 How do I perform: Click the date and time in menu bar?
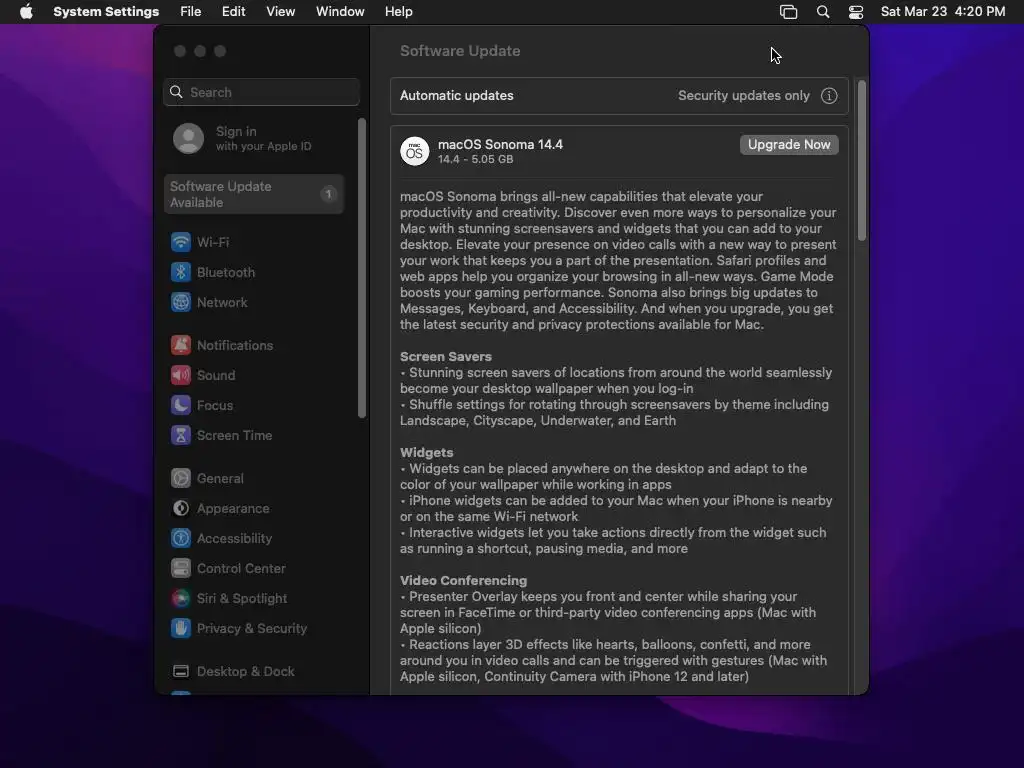coord(942,12)
